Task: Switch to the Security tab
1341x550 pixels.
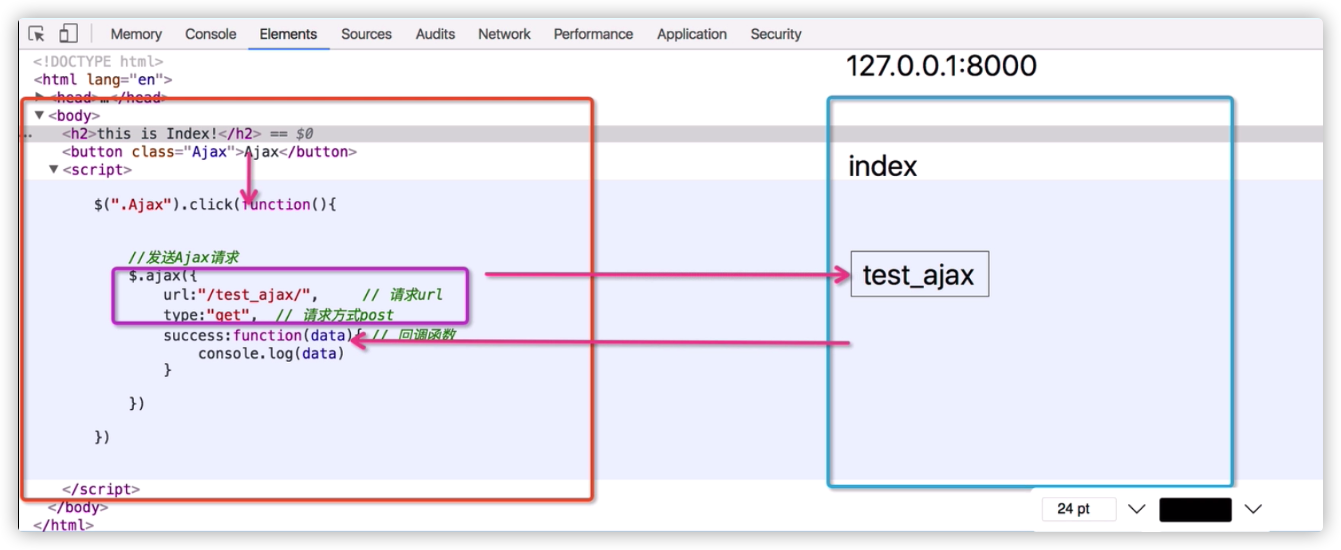Action: pyautogui.click(x=776, y=34)
